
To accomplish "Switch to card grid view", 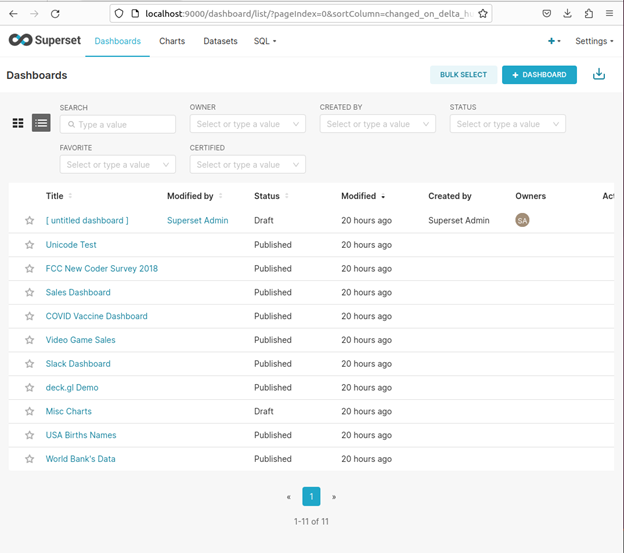I will pyautogui.click(x=18, y=123).
